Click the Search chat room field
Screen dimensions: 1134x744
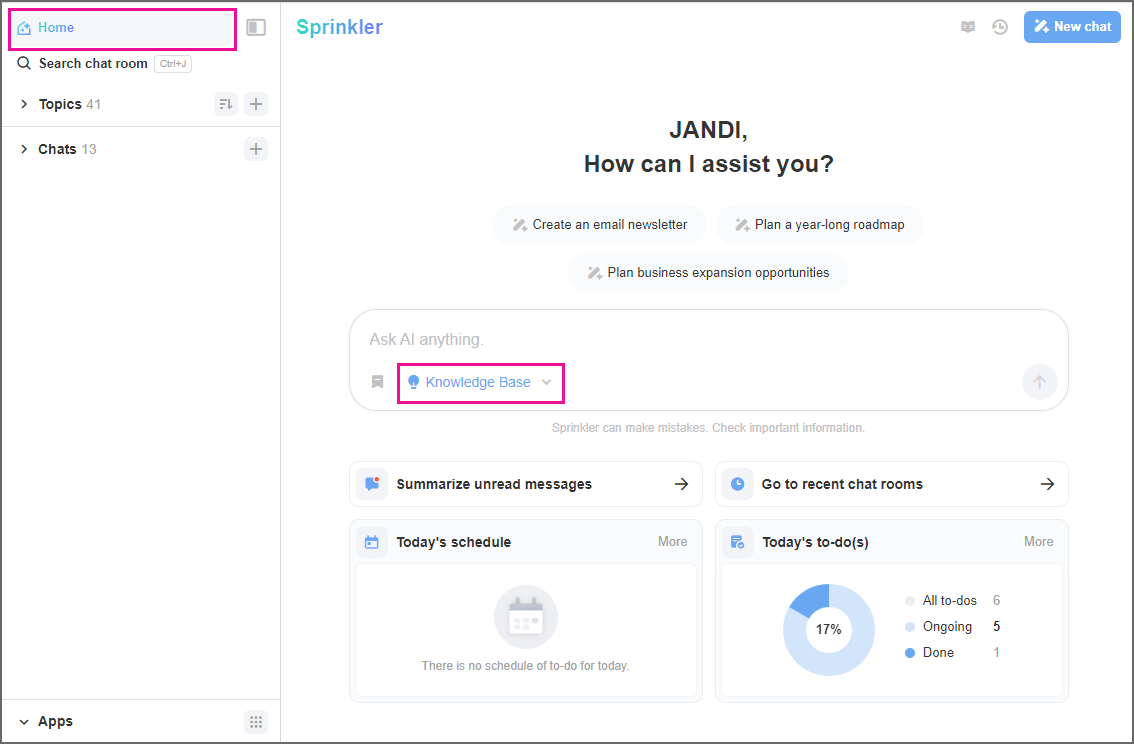pos(104,64)
